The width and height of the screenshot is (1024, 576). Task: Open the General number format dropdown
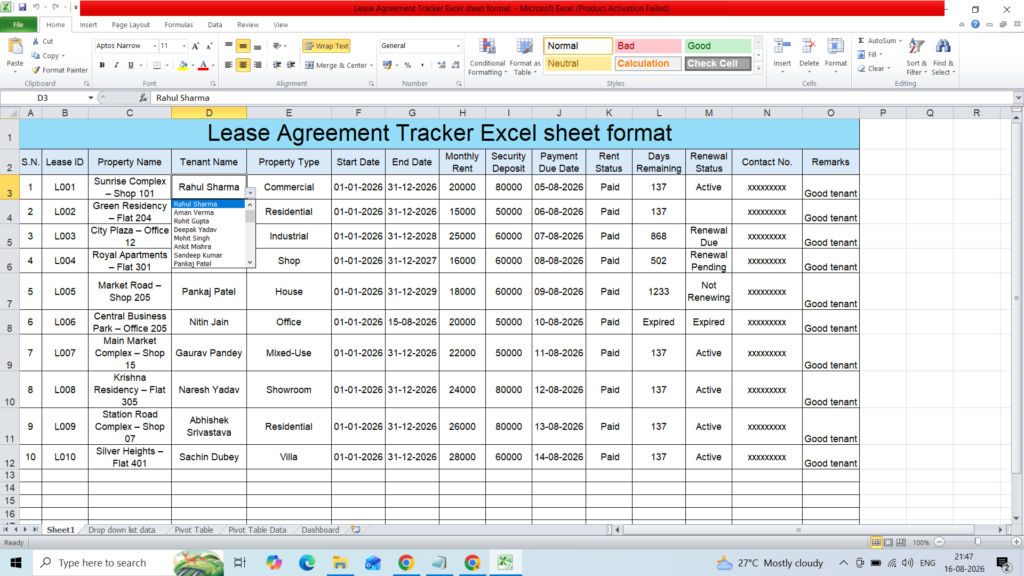(458, 46)
